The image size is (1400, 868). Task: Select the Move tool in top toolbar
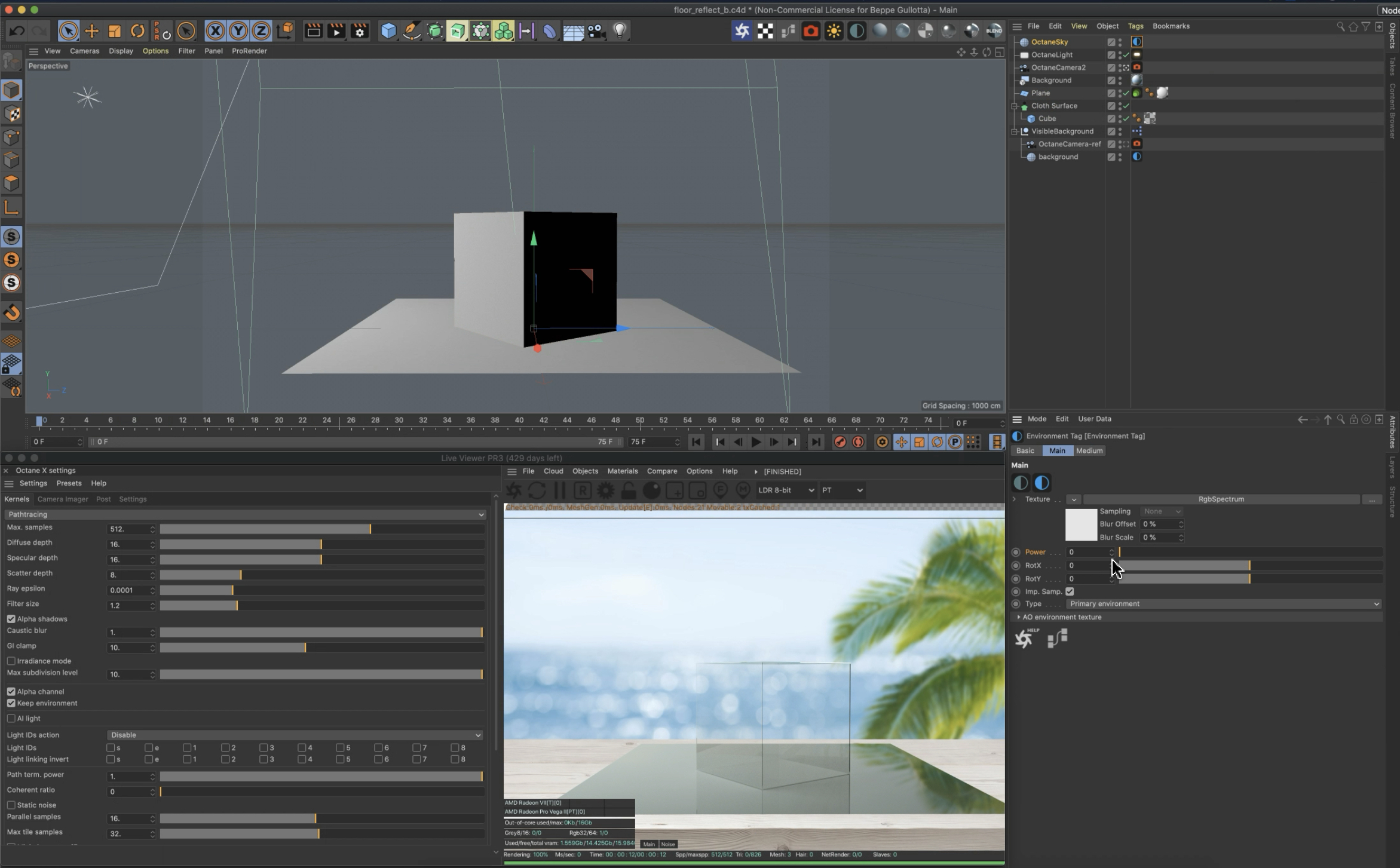[91, 31]
